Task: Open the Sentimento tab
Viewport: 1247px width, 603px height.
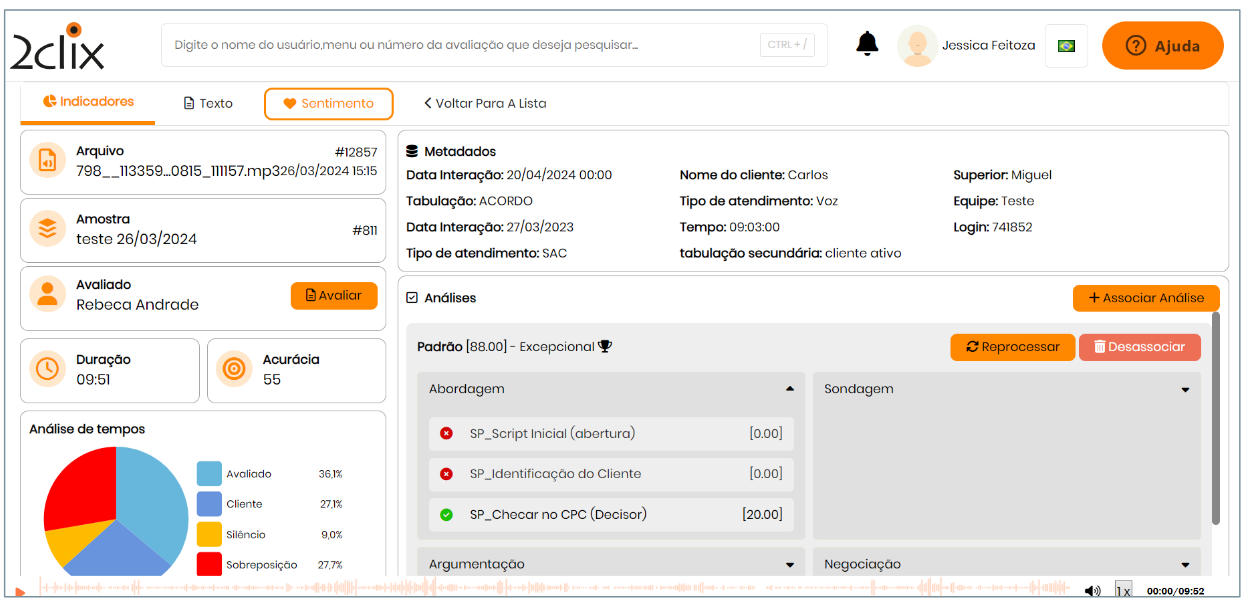Action: click(x=328, y=104)
